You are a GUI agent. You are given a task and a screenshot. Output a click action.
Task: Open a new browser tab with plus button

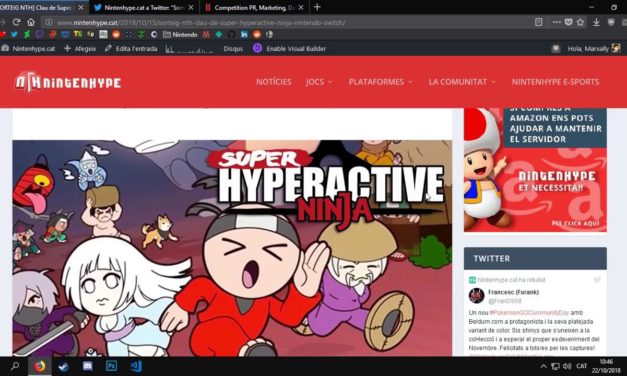click(x=317, y=7)
